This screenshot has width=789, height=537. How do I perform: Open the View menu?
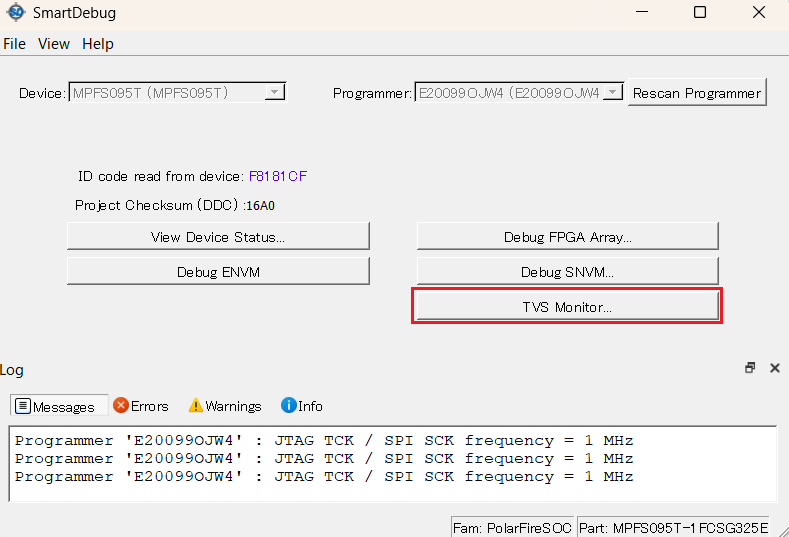54,44
